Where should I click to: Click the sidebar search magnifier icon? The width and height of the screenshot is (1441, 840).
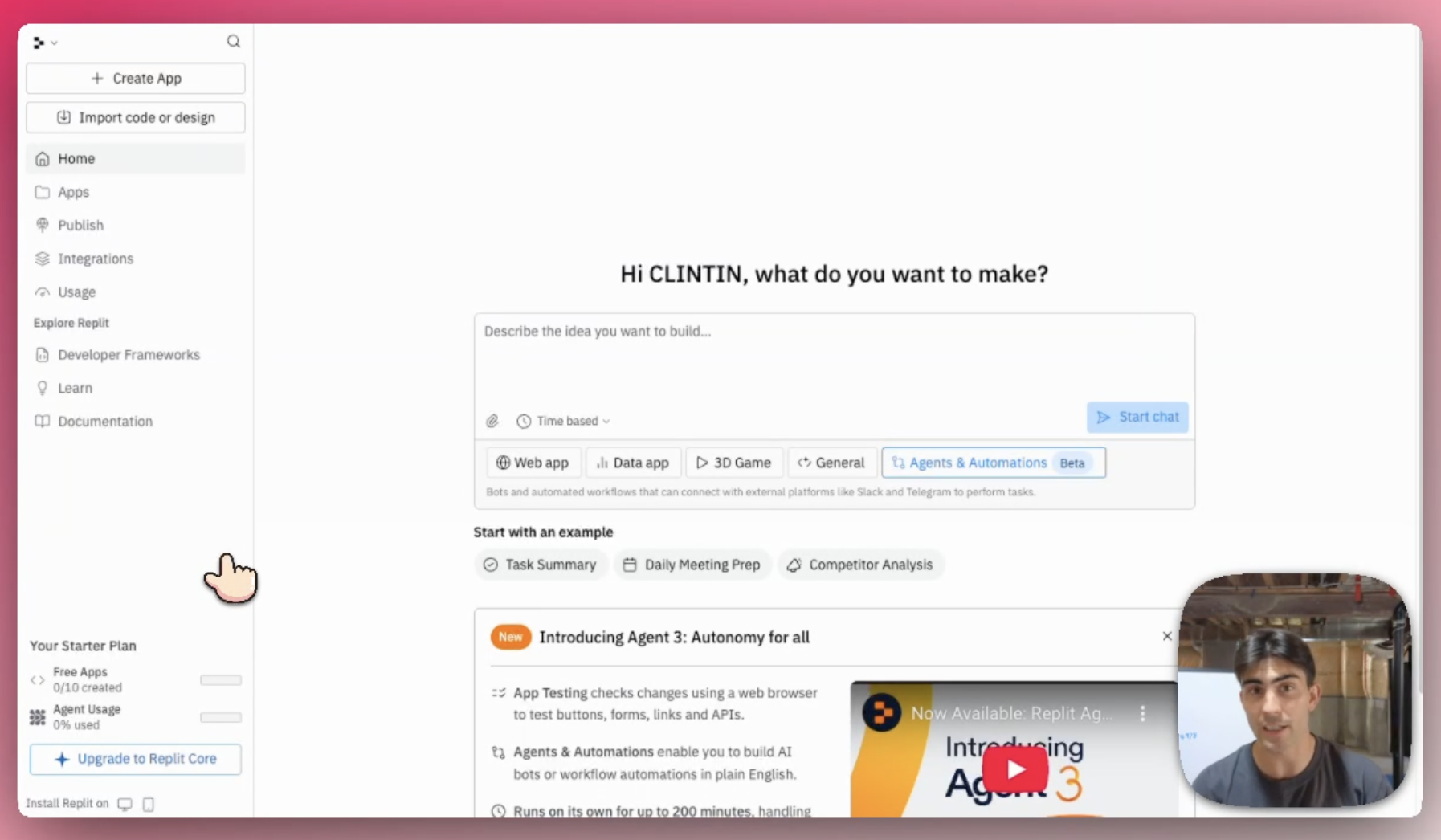(233, 41)
